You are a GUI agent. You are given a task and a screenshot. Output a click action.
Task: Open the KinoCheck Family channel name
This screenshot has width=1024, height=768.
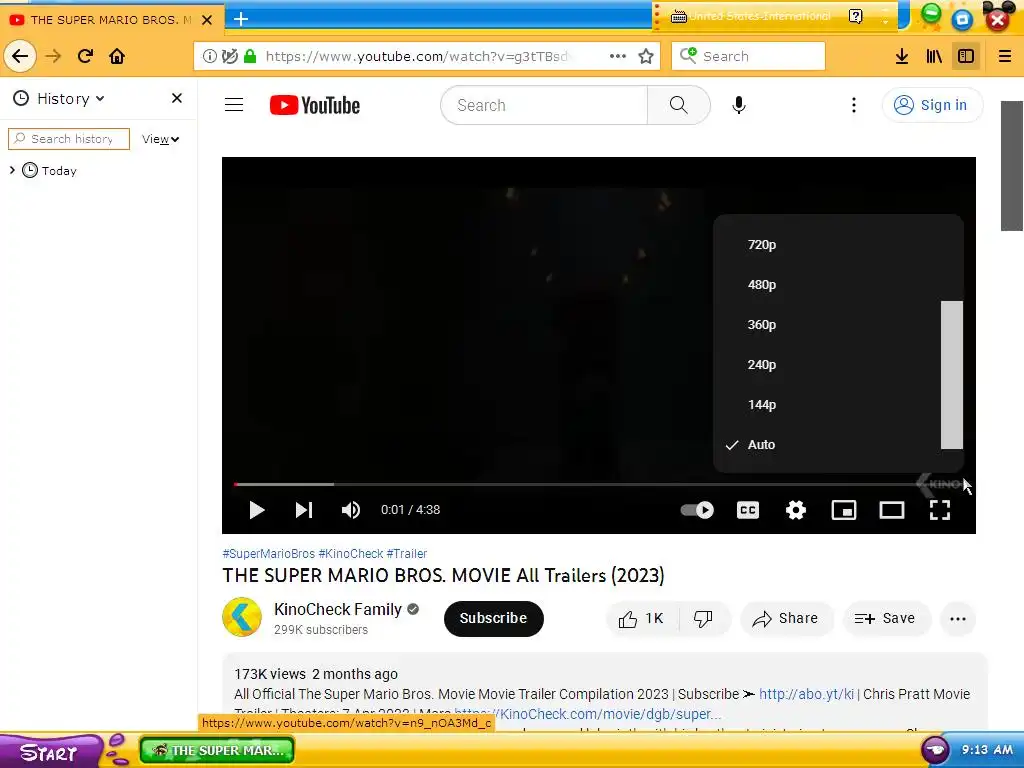pyautogui.click(x=338, y=609)
